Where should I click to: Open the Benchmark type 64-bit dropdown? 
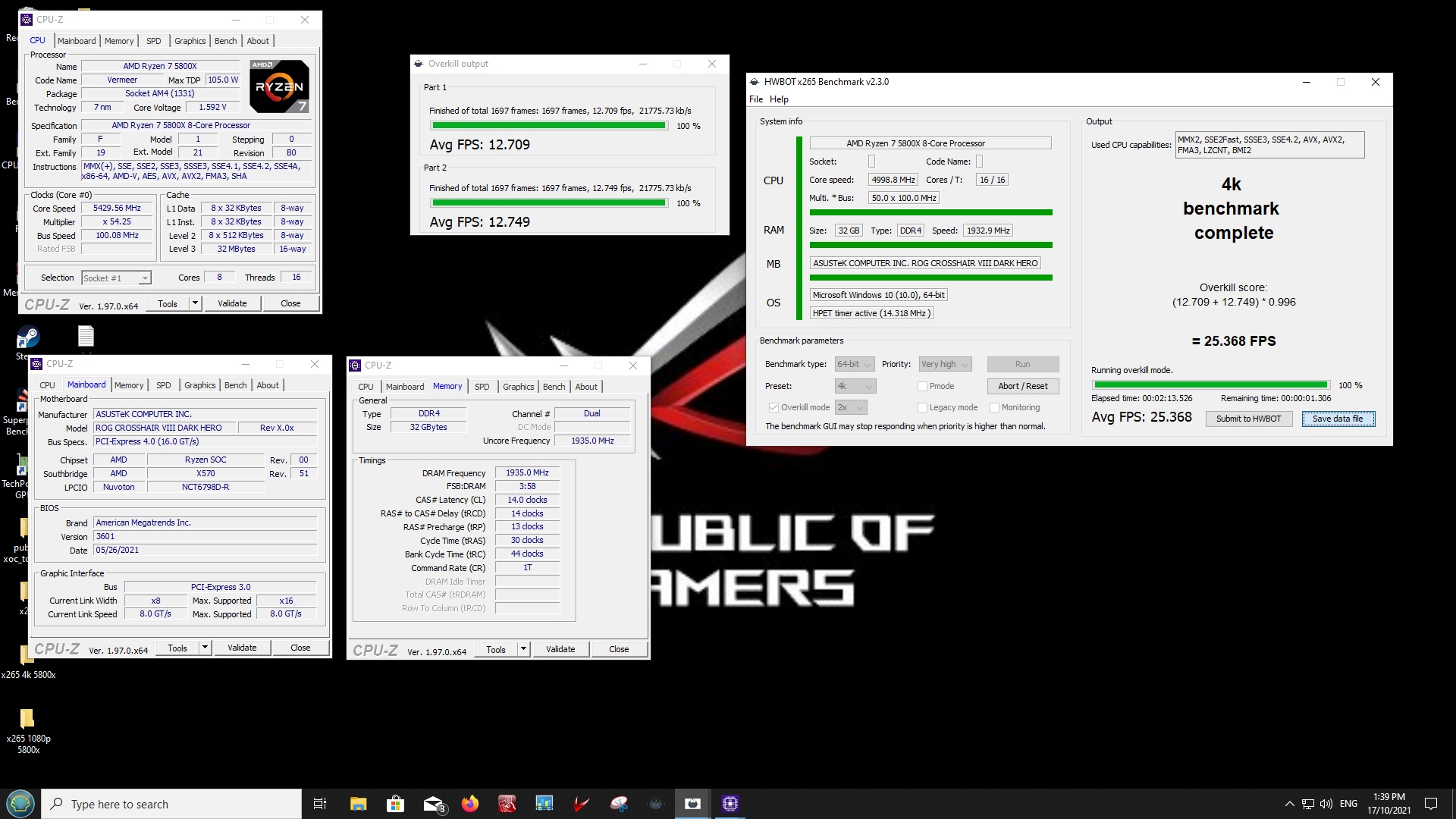coord(855,365)
